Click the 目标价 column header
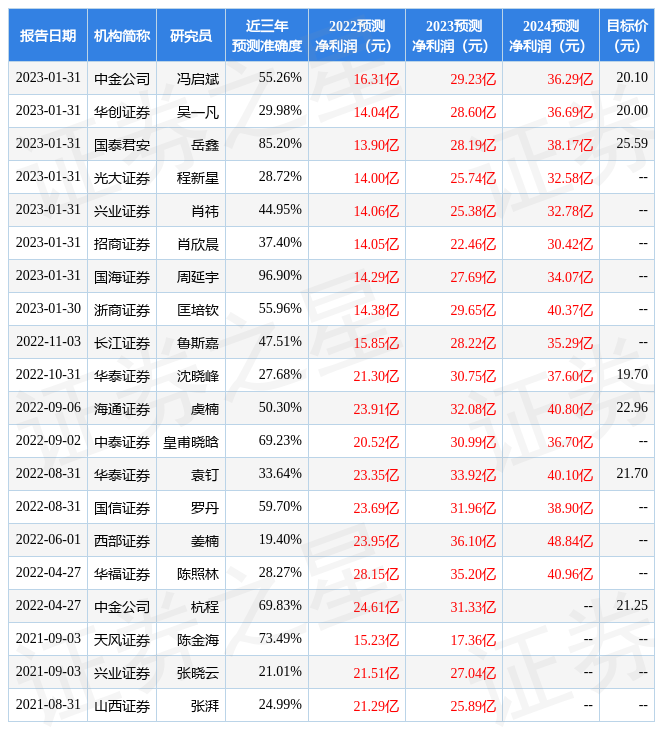655x730 pixels. pos(627,35)
